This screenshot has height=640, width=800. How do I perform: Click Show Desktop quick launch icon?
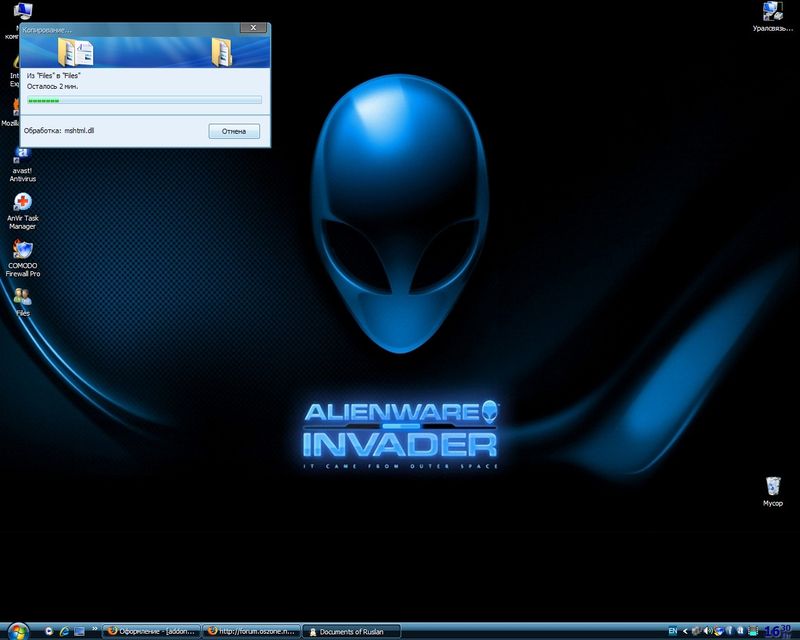click(x=80, y=631)
